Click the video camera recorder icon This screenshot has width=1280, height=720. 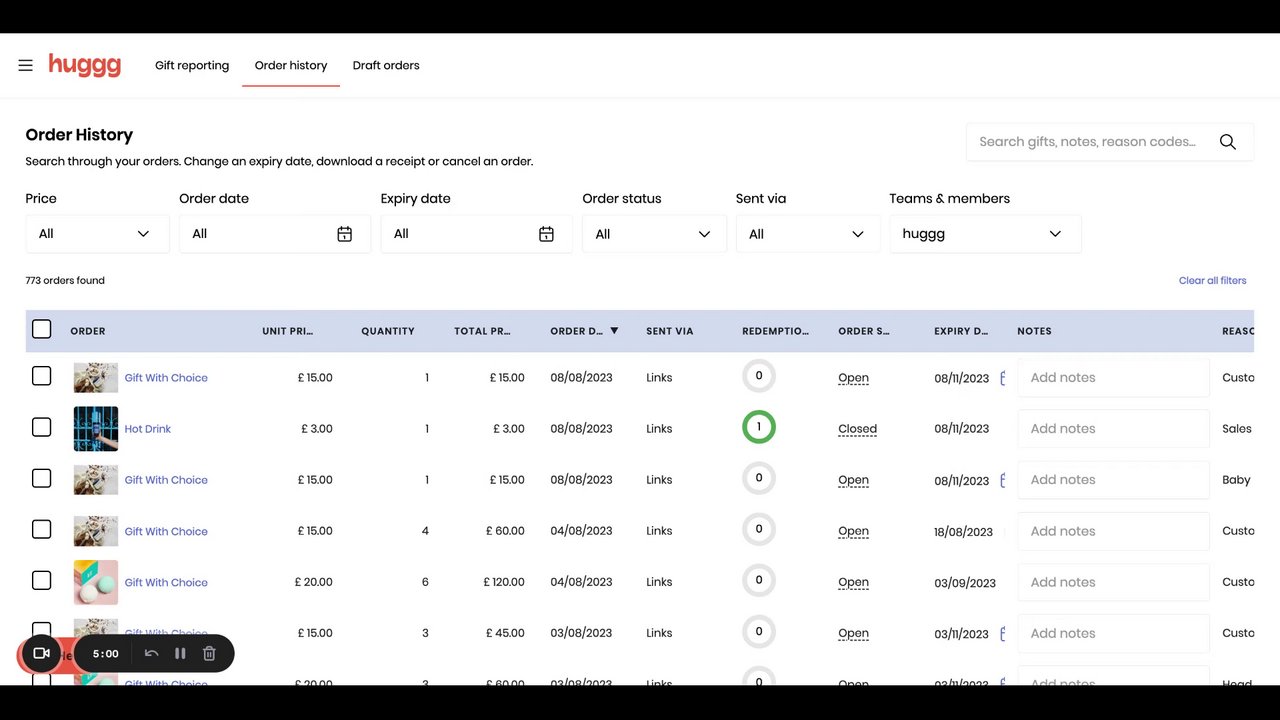[x=42, y=654]
